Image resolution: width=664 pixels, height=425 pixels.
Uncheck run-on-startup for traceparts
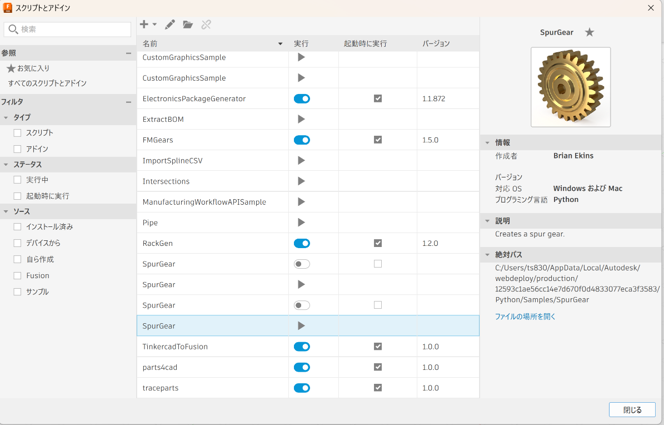[x=378, y=387]
